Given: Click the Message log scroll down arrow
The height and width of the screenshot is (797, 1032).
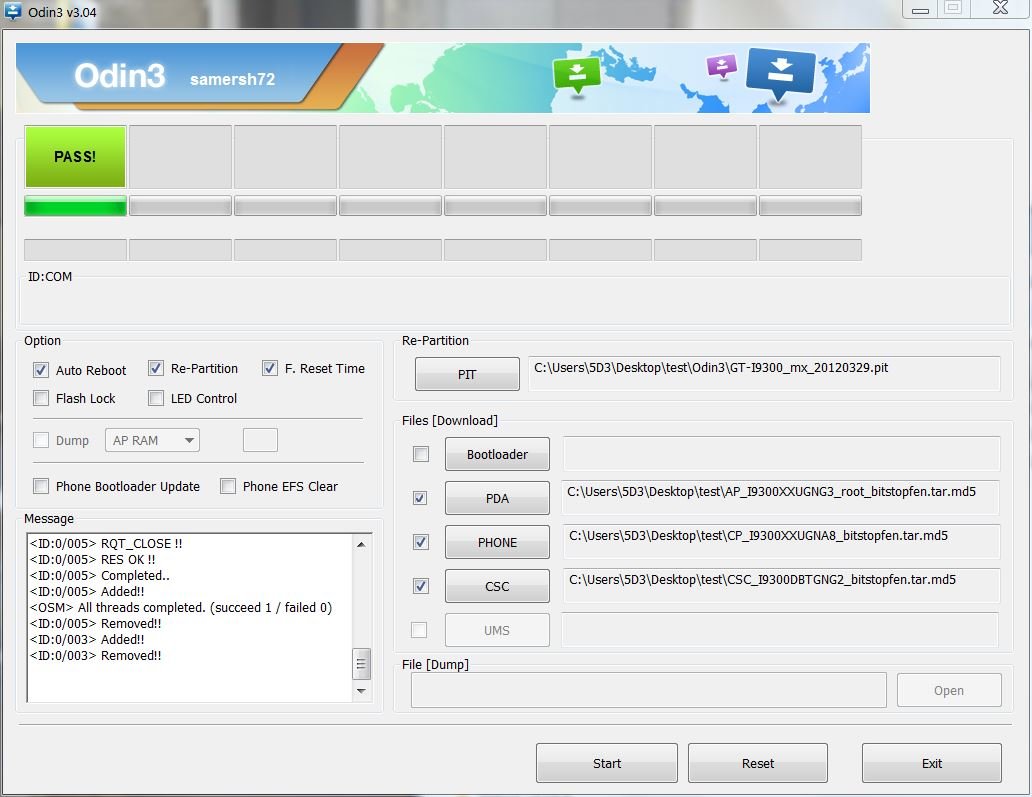Looking at the screenshot, I should (361, 690).
